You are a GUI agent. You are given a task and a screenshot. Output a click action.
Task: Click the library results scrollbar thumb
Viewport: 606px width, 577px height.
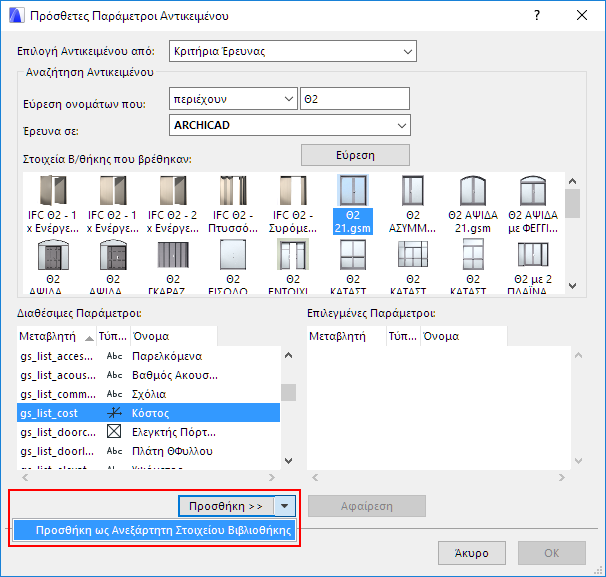(x=573, y=203)
